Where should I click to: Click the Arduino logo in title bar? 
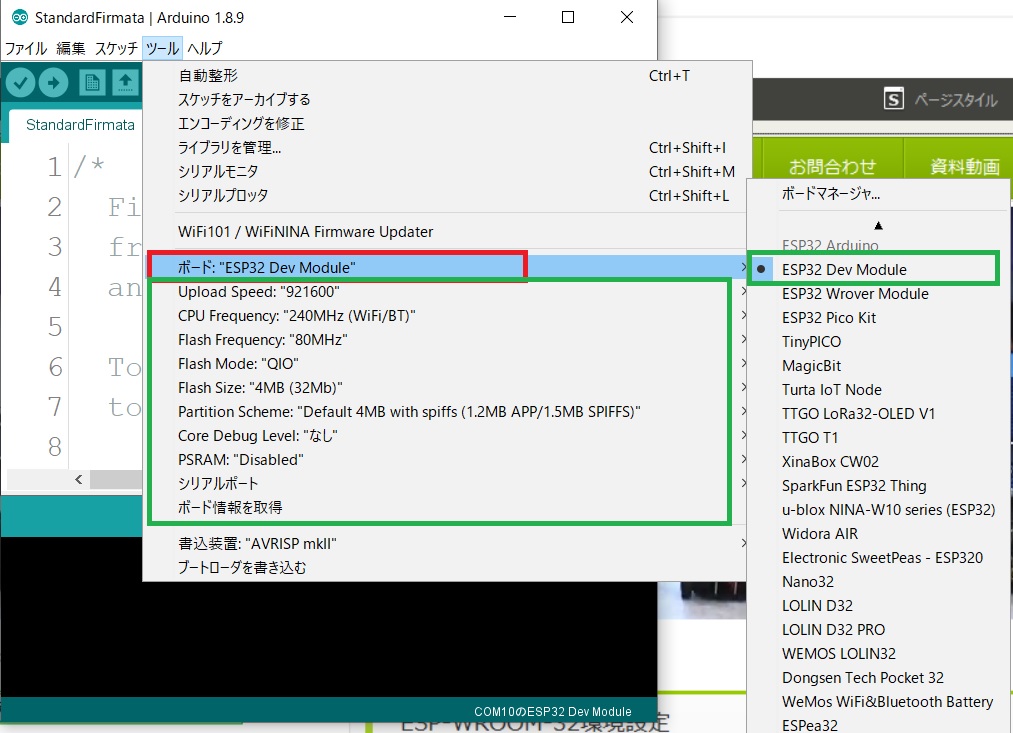[19, 17]
